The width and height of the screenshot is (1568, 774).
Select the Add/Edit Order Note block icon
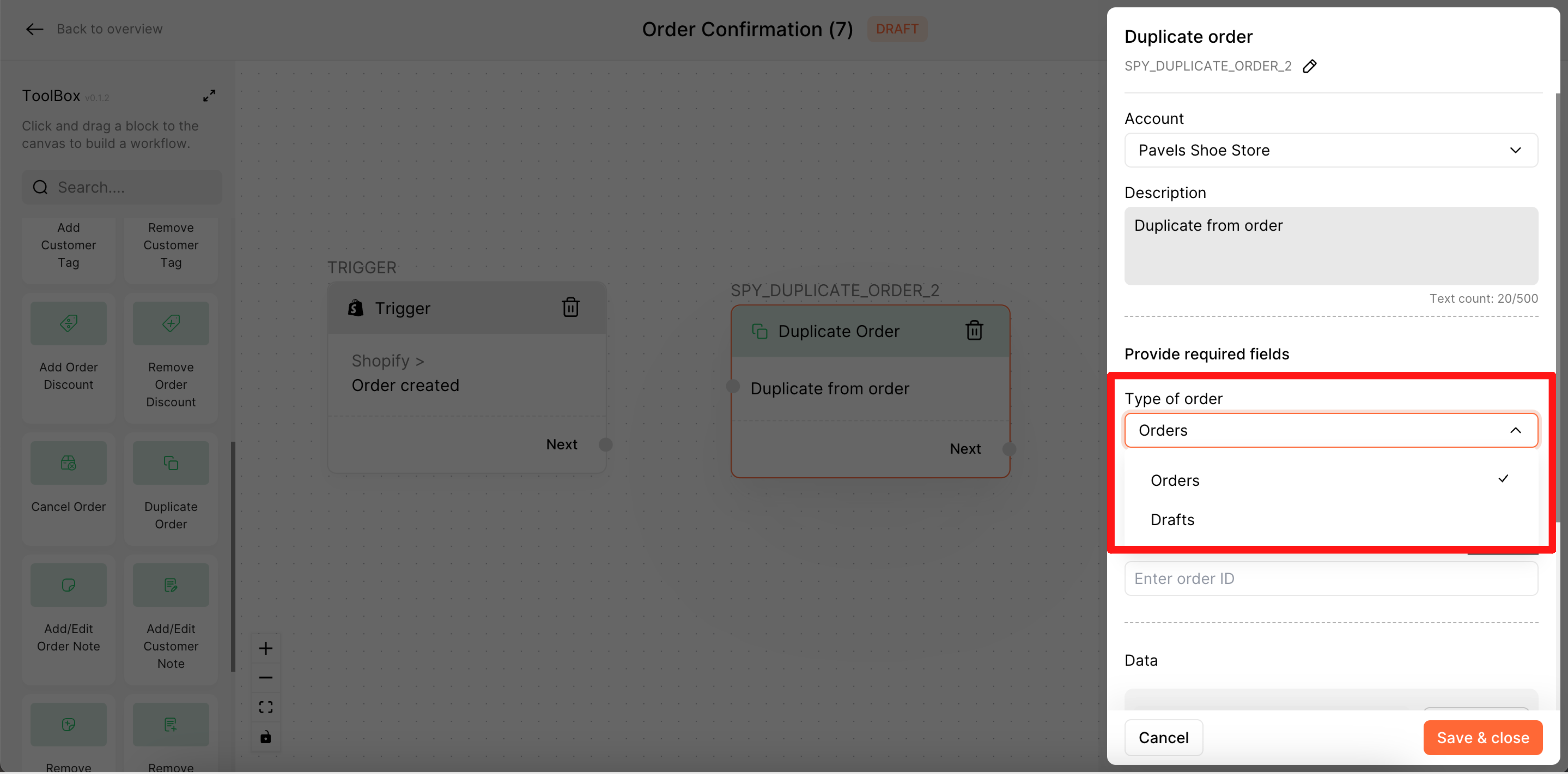tap(69, 585)
